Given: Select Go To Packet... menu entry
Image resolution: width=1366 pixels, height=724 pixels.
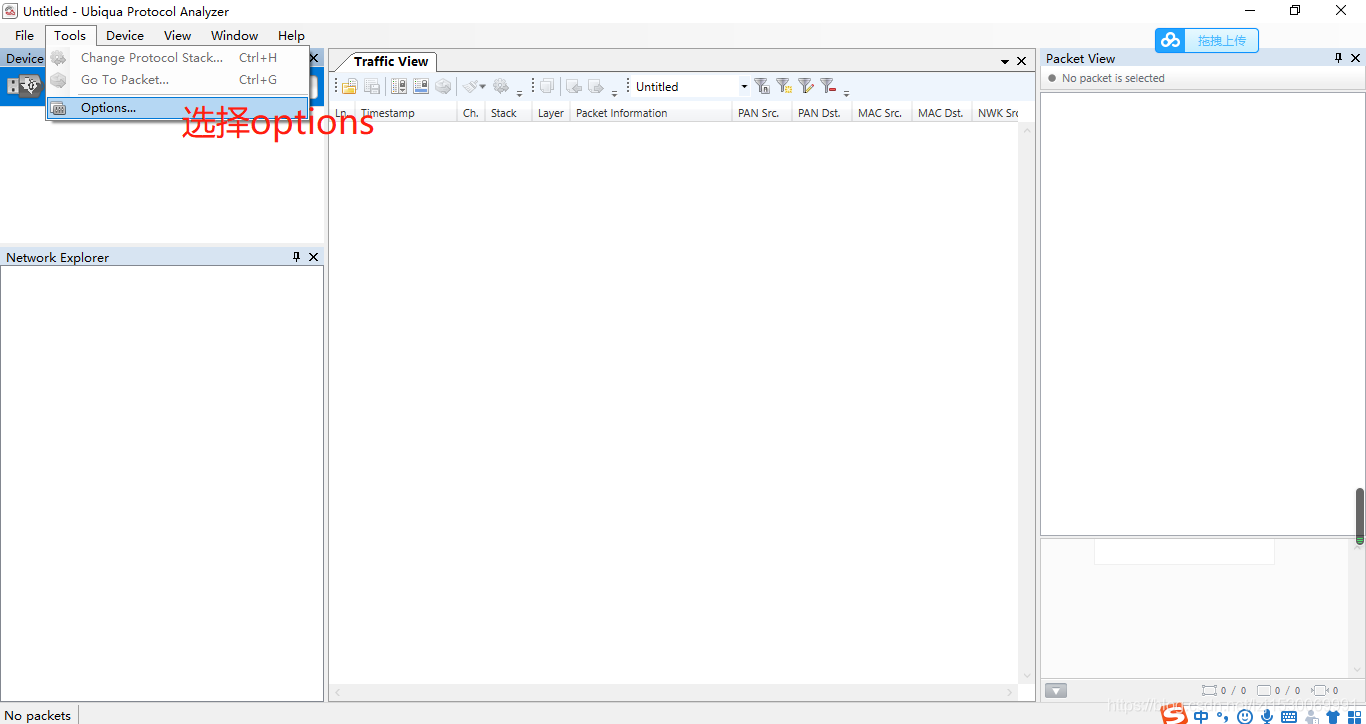Looking at the screenshot, I should (178, 80).
